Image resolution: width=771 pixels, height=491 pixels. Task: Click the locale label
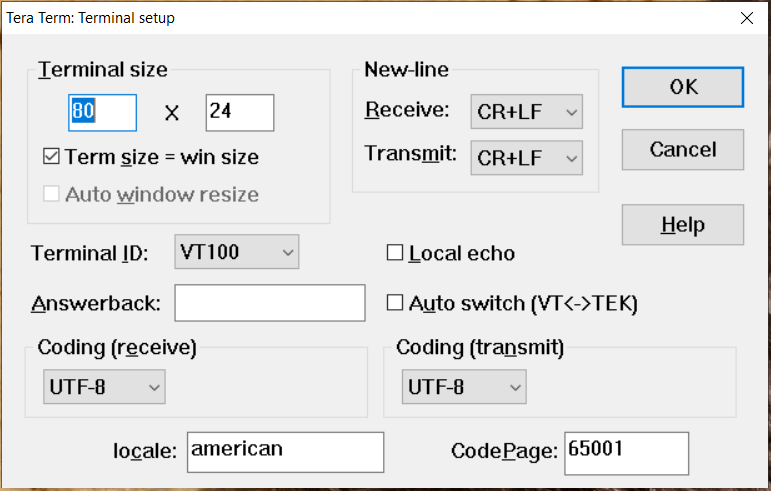[x=145, y=451]
